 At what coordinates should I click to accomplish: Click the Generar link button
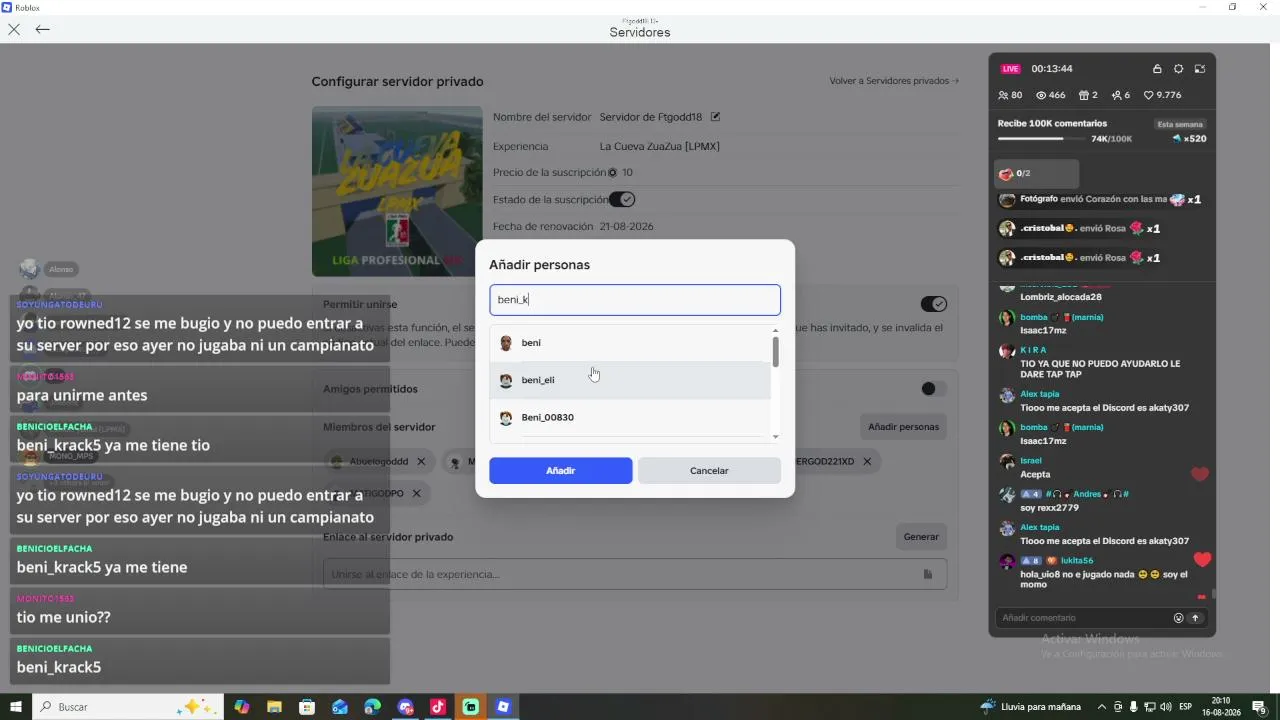921,537
